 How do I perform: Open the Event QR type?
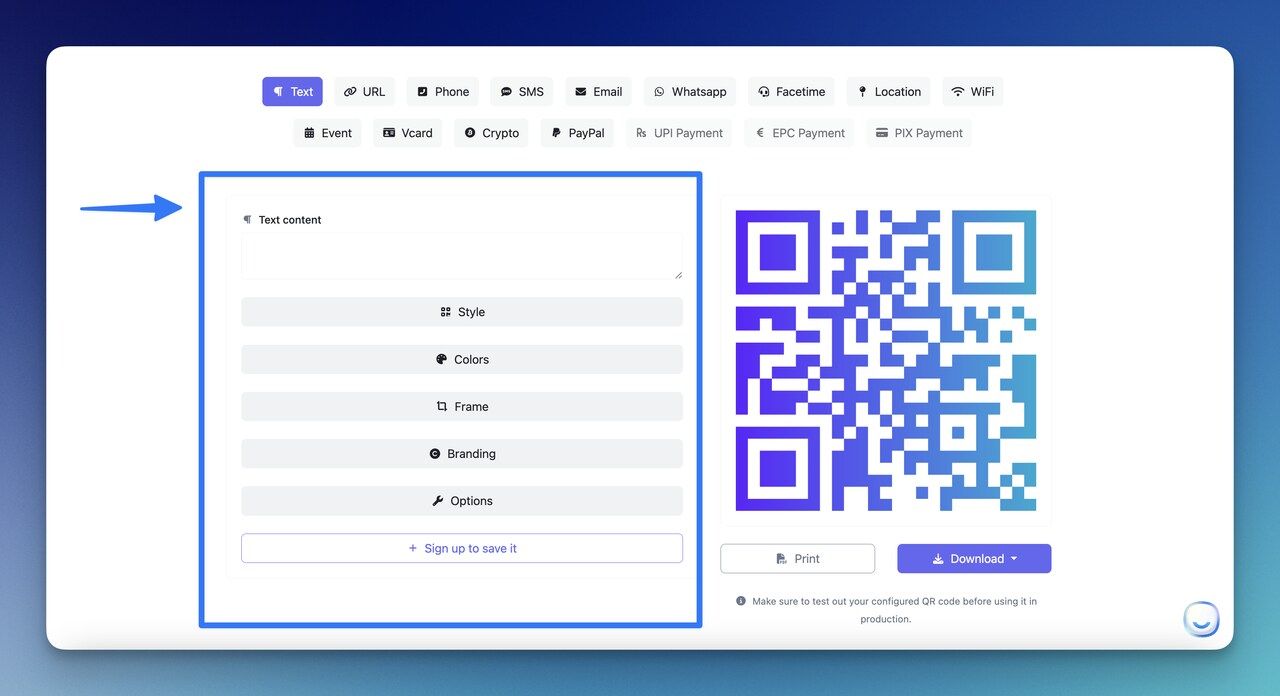(328, 133)
